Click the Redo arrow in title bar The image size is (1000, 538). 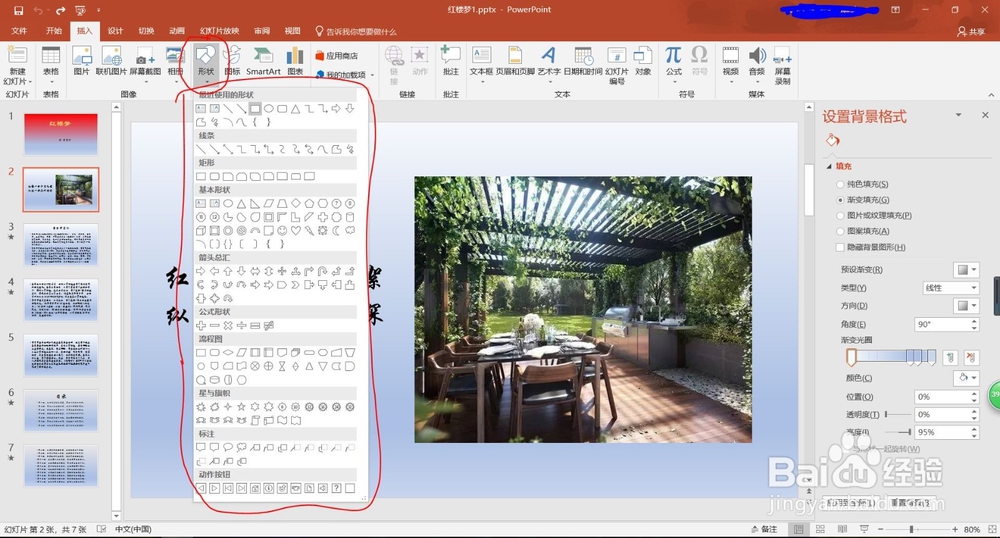[61, 10]
